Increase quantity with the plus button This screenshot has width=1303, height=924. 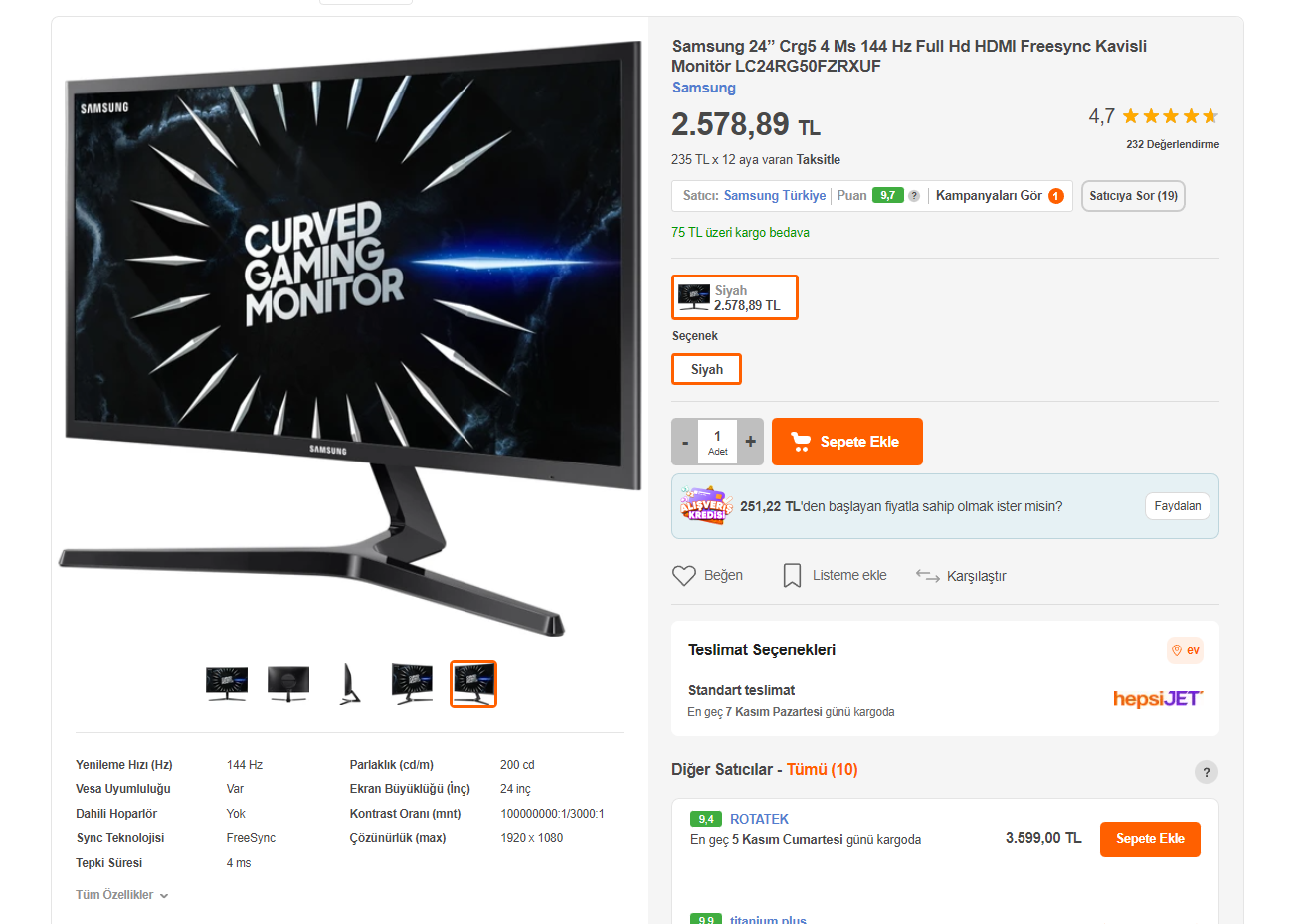pyautogui.click(x=750, y=442)
